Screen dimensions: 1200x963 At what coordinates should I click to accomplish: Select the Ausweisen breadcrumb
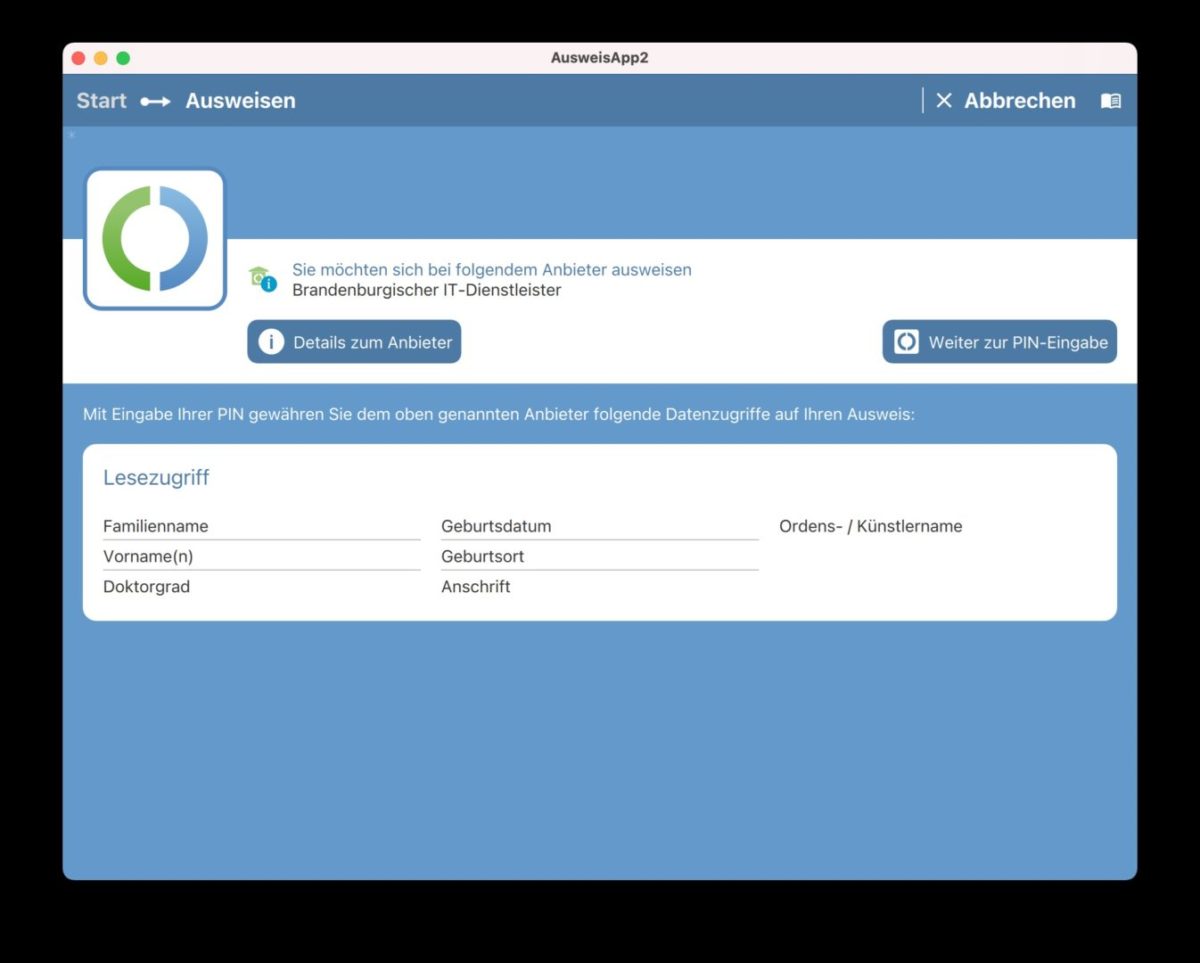coord(240,101)
